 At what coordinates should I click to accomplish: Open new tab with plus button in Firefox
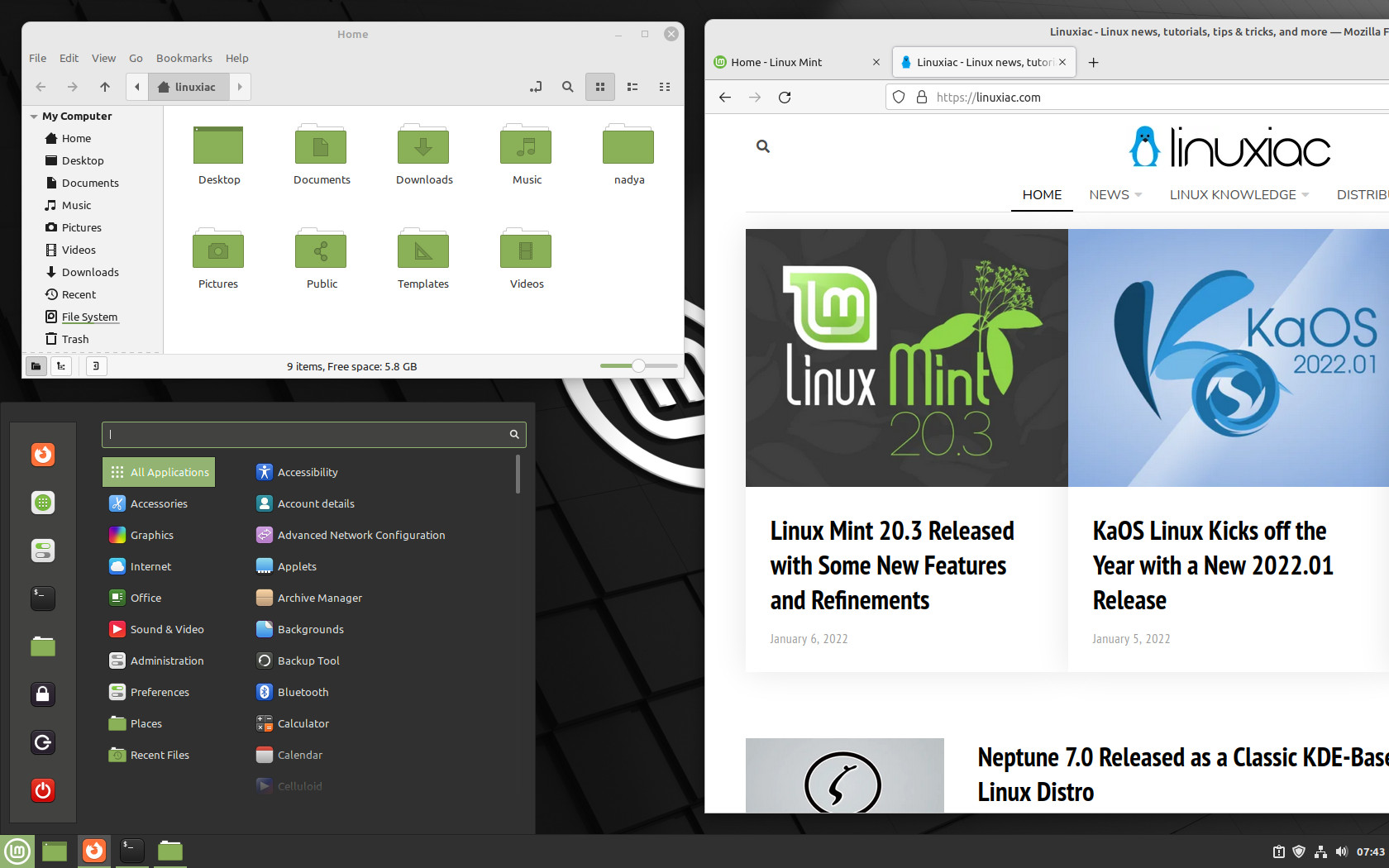tap(1093, 63)
